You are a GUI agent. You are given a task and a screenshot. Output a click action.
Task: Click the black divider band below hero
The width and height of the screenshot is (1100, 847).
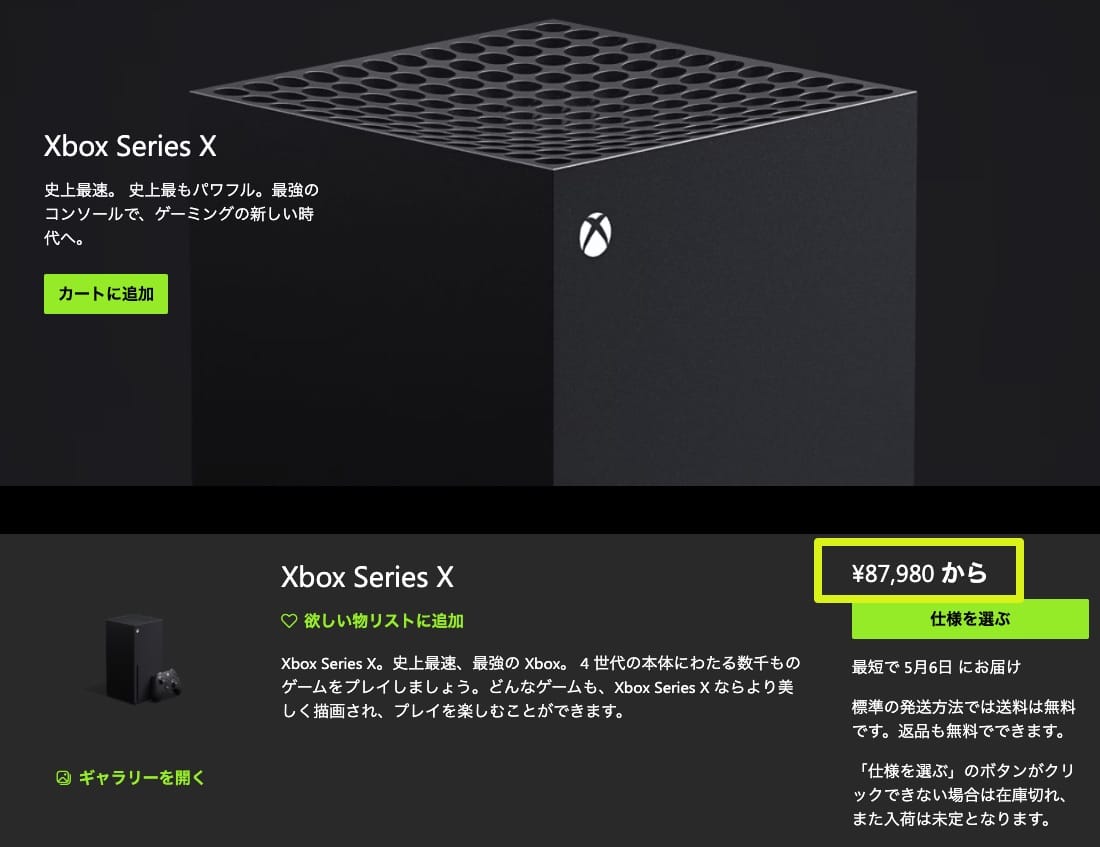coord(550,509)
